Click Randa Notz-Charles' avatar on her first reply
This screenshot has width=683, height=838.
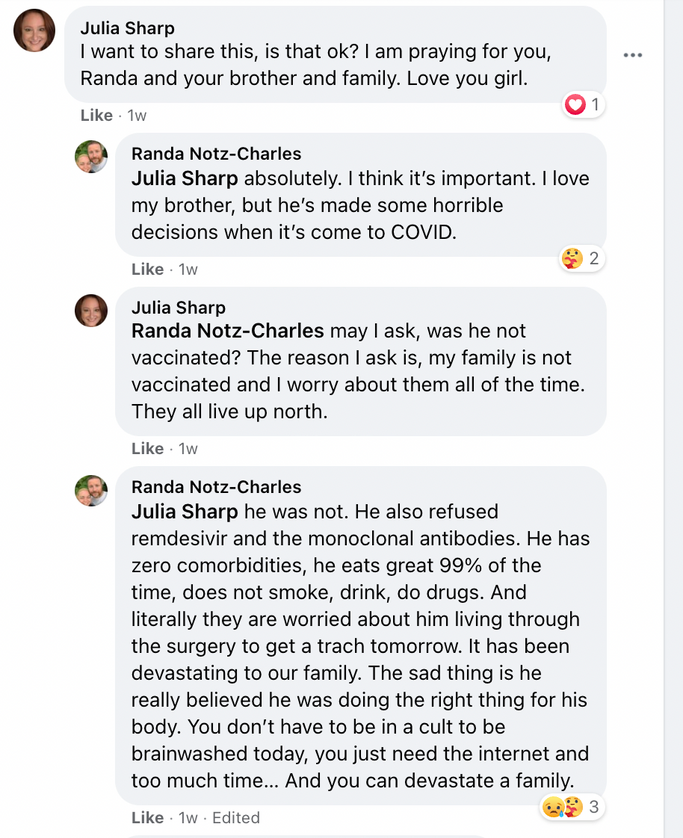(x=91, y=156)
